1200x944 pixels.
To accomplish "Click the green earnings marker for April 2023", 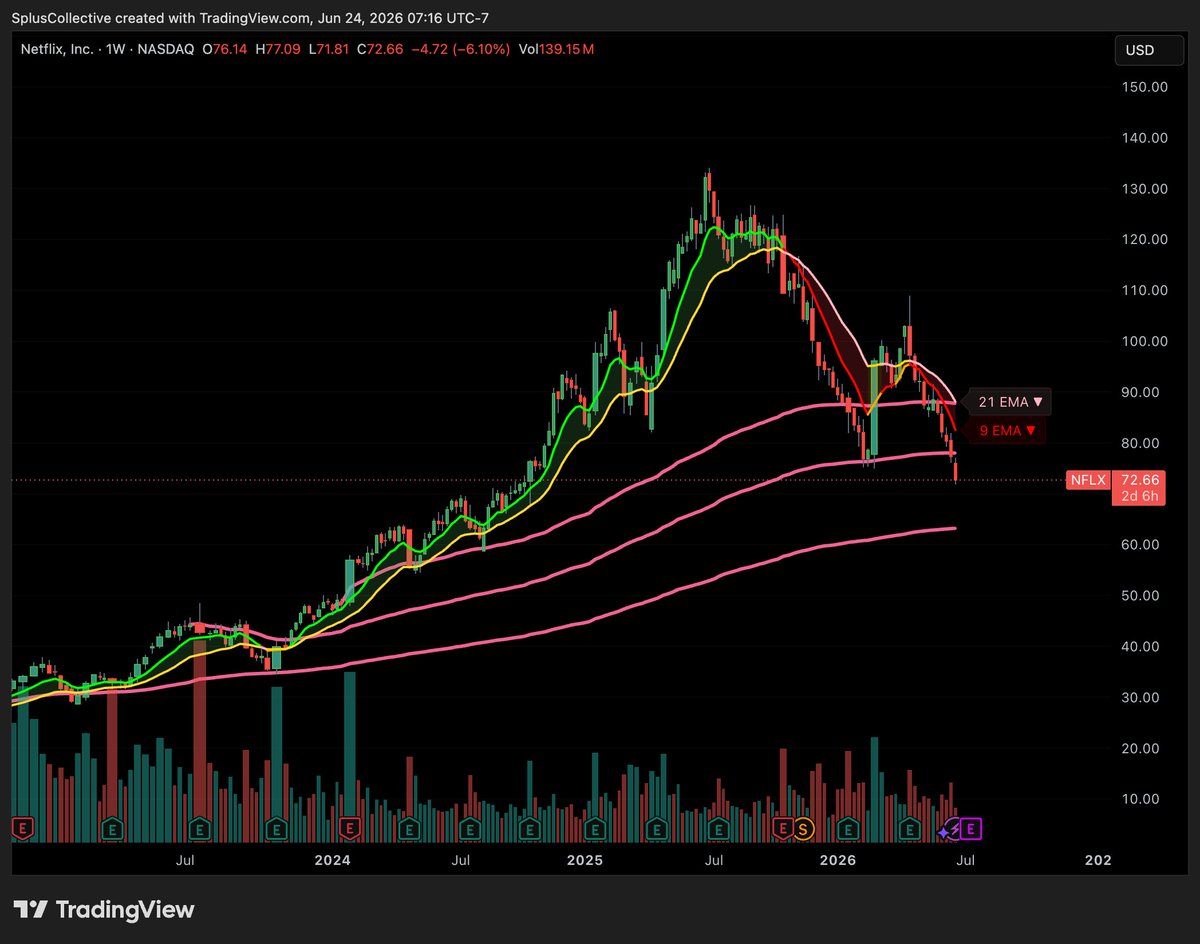I will 112,829.
